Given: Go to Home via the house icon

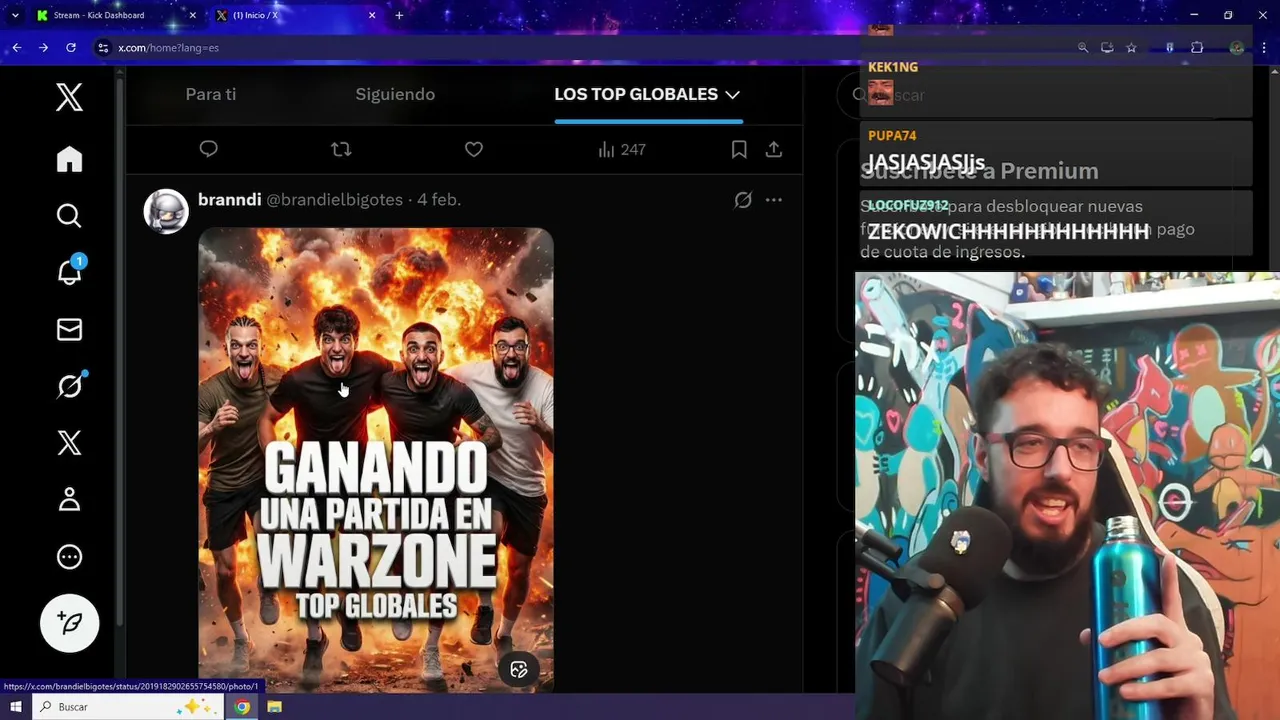Looking at the screenshot, I should tap(69, 159).
